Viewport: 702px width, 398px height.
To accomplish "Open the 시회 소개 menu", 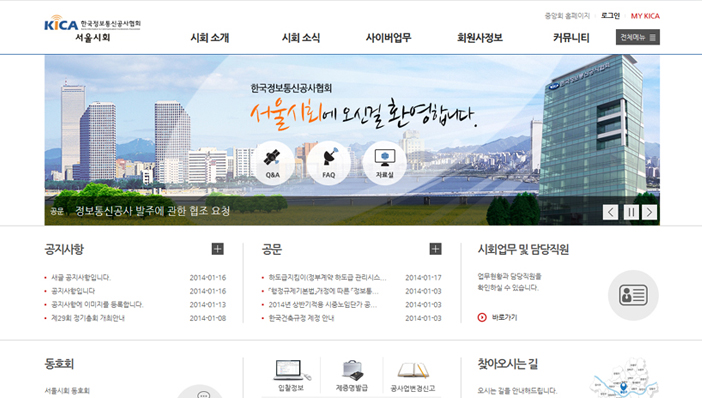I will (210, 38).
